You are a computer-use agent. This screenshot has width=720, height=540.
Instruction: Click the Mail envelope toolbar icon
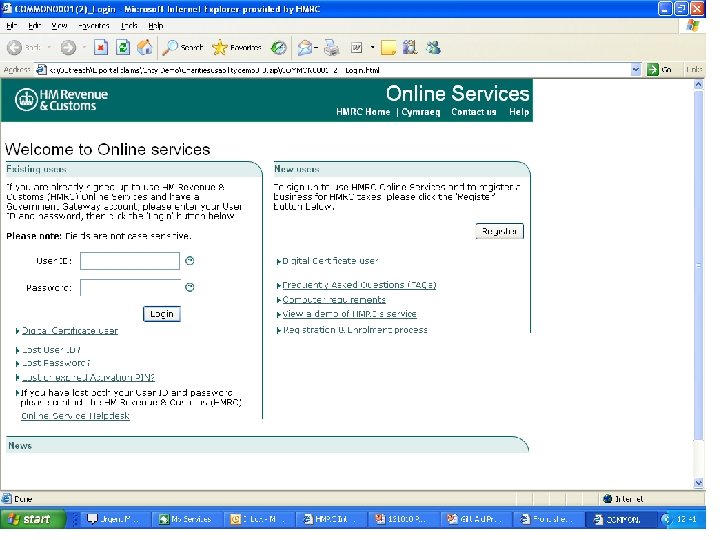[304, 47]
